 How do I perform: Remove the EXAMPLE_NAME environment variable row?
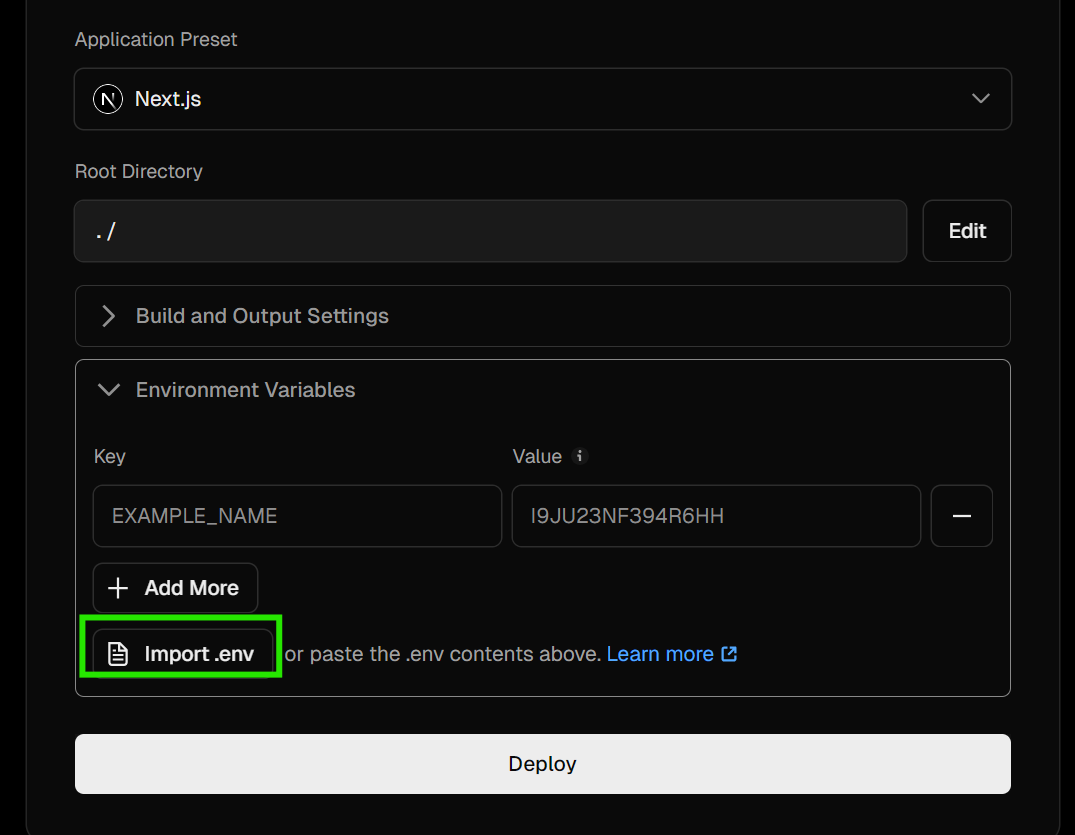tap(961, 516)
